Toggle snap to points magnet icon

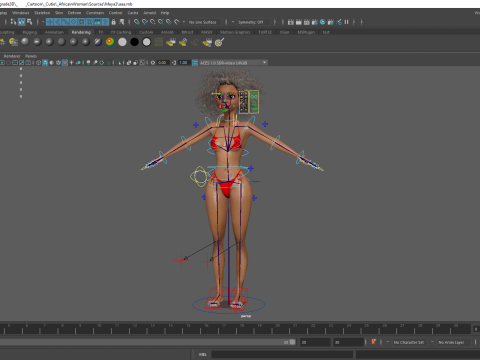click(x=153, y=22)
